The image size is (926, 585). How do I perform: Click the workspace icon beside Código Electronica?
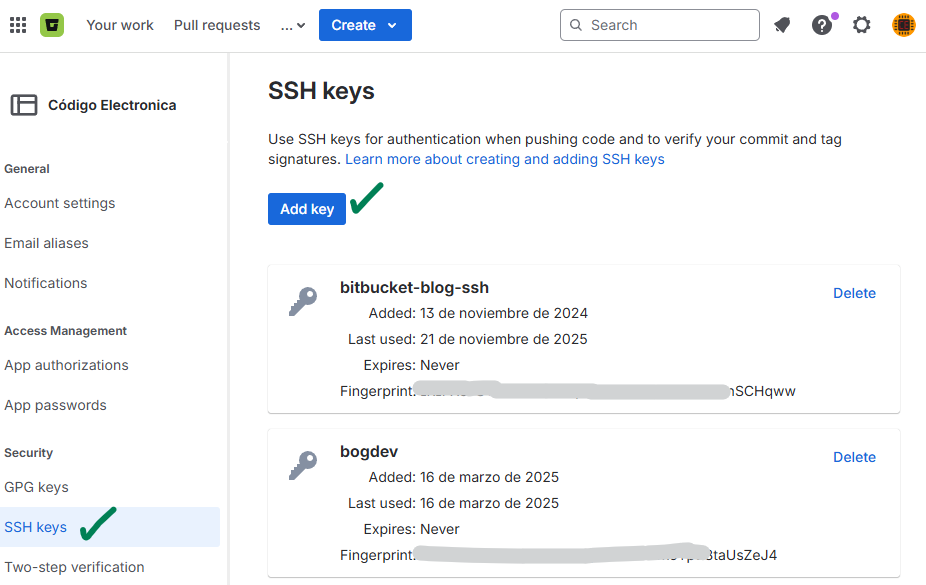23,104
